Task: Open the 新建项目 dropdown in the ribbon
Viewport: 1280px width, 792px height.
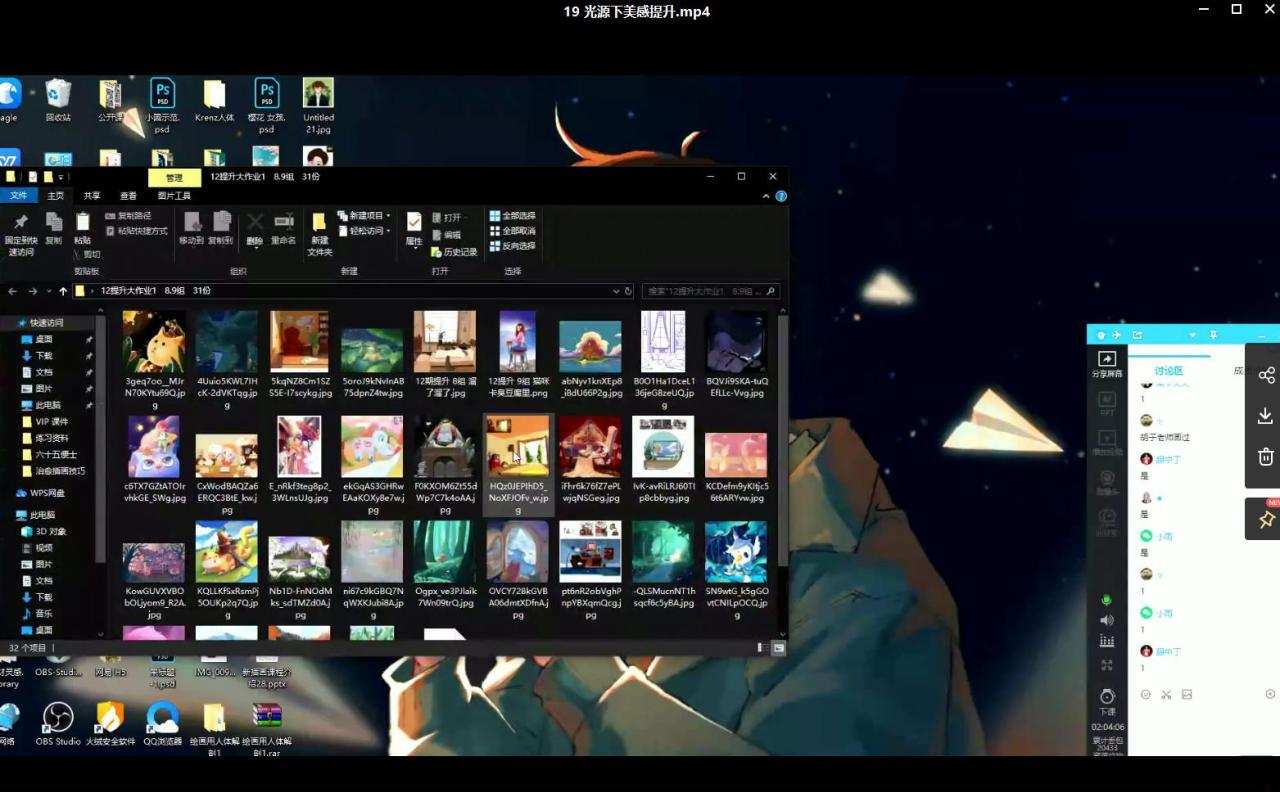Action: [365, 216]
